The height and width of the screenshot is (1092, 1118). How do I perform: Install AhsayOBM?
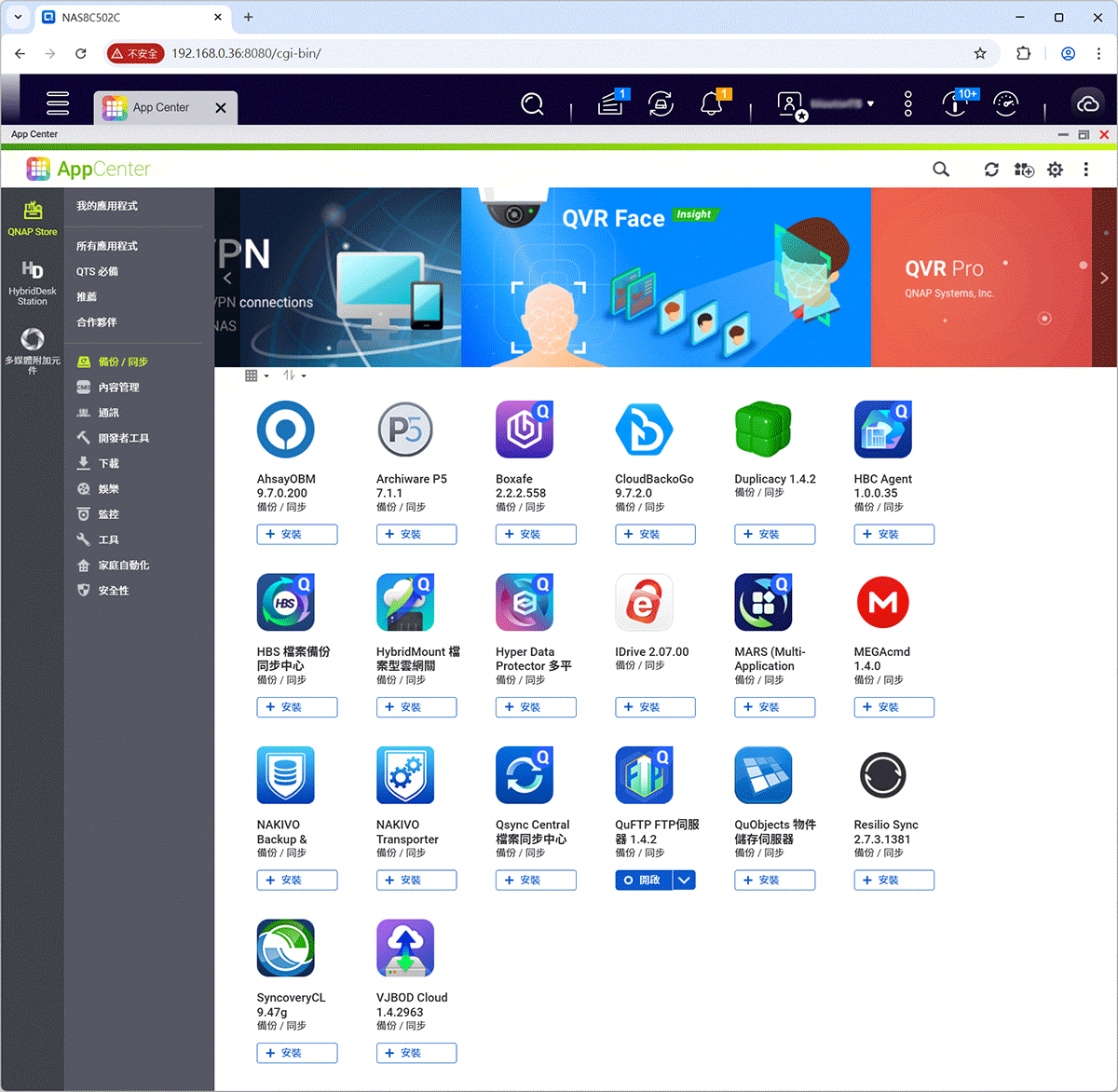[x=297, y=534]
